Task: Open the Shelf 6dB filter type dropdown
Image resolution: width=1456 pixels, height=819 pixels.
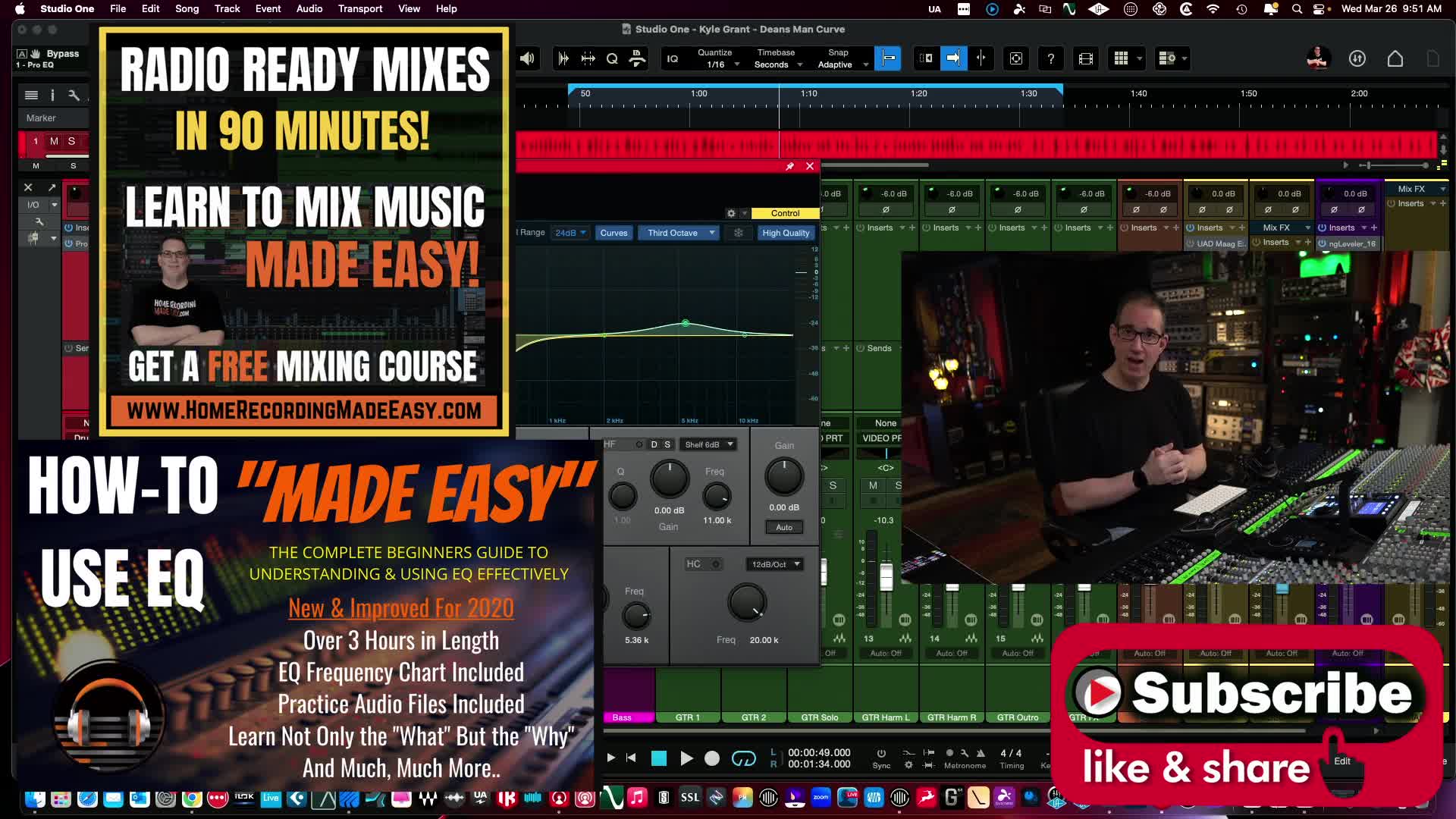Action: pyautogui.click(x=708, y=444)
